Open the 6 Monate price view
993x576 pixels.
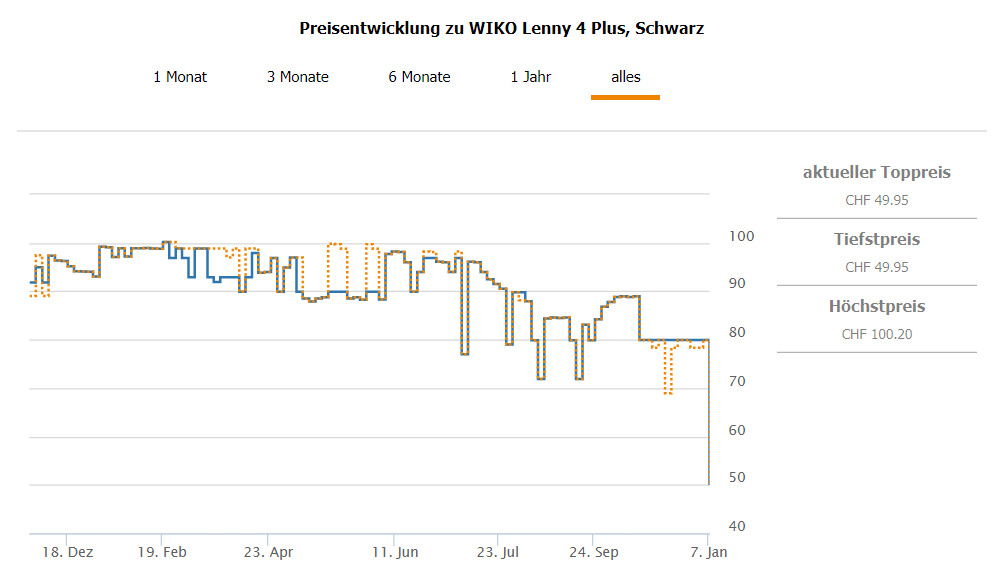[x=419, y=77]
